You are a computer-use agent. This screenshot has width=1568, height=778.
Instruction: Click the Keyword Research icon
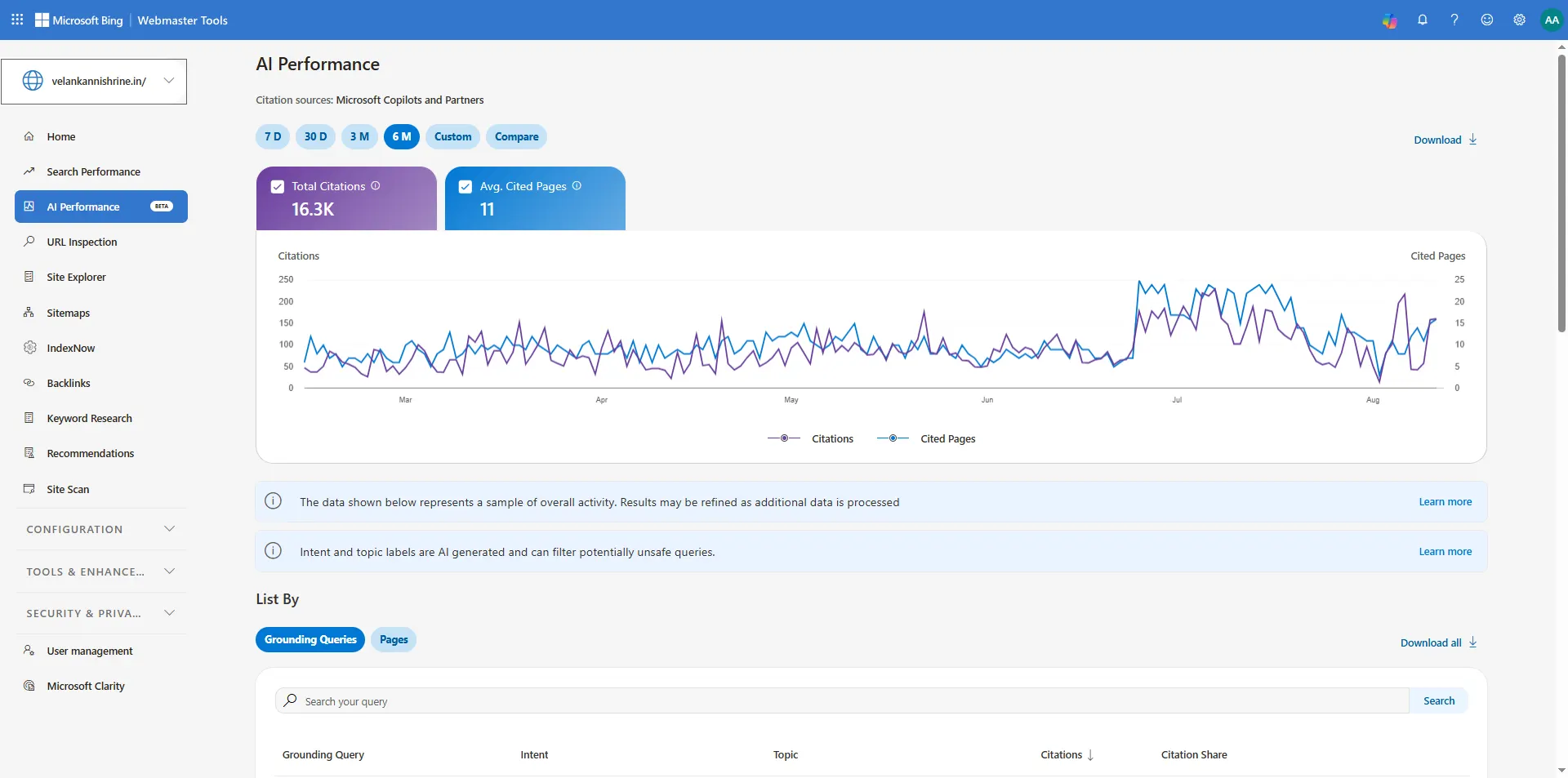coord(29,418)
